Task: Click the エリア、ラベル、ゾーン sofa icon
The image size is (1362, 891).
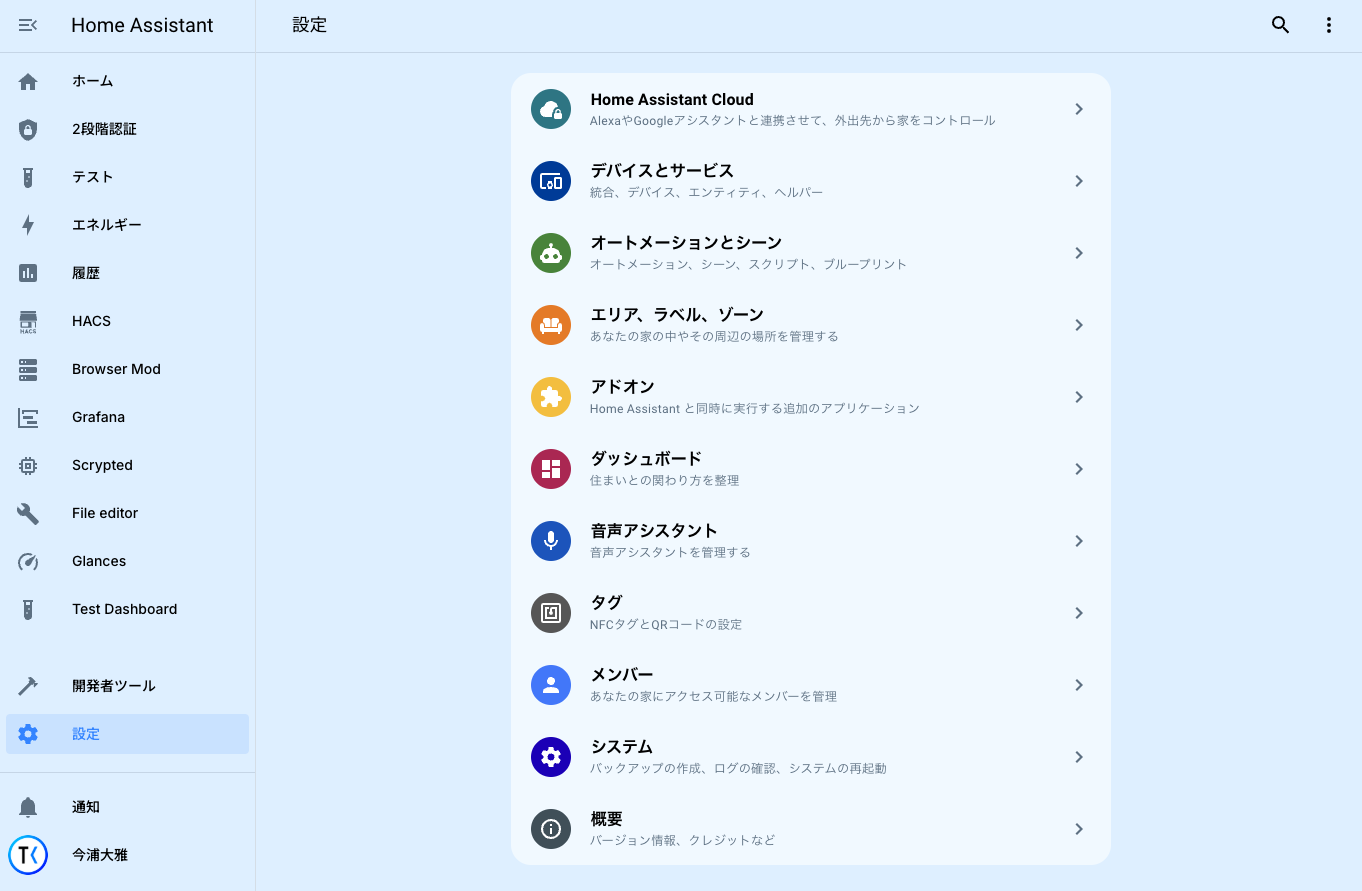Action: tap(551, 325)
